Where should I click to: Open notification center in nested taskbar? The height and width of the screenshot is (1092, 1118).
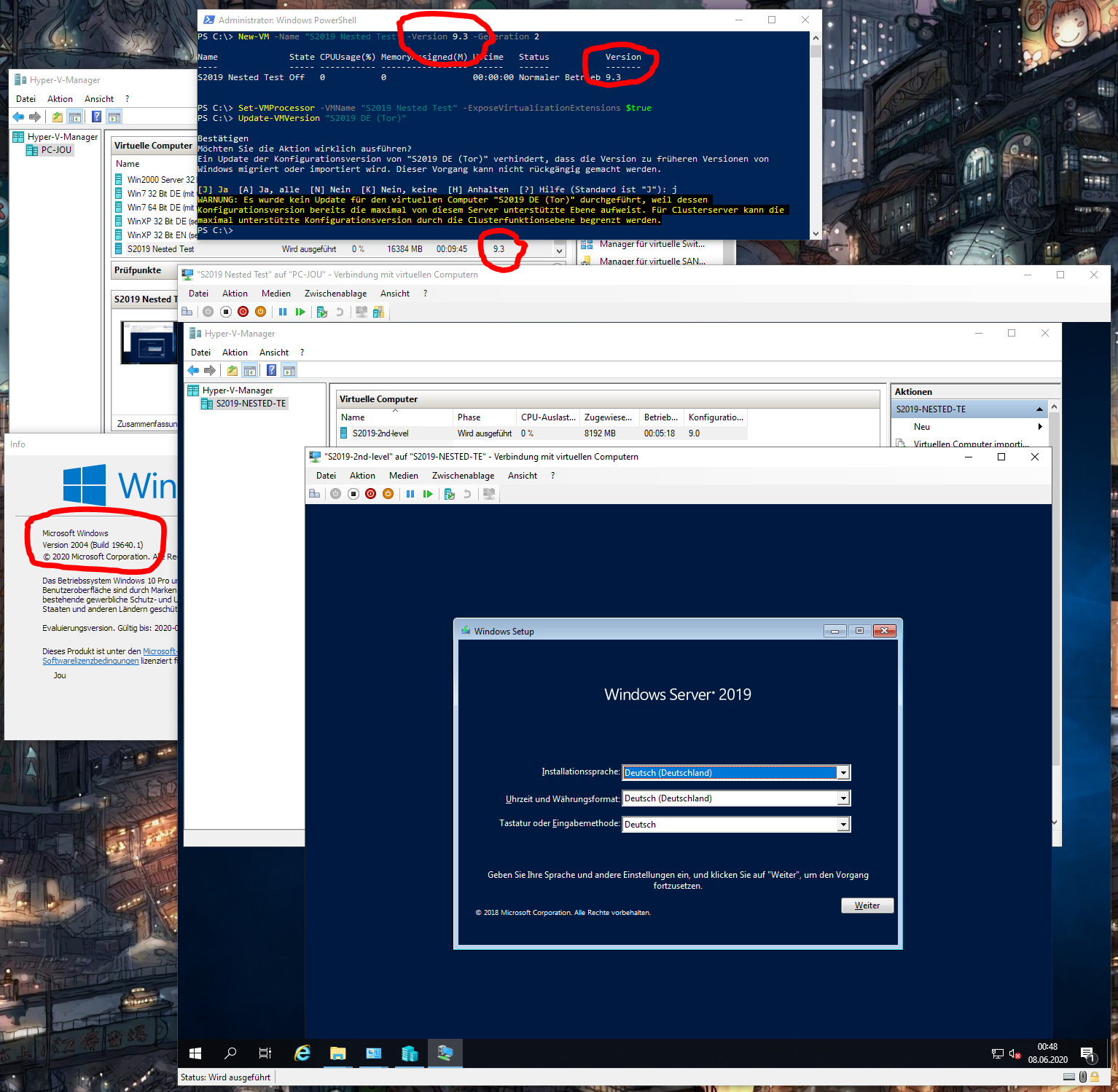pos(1088,1054)
